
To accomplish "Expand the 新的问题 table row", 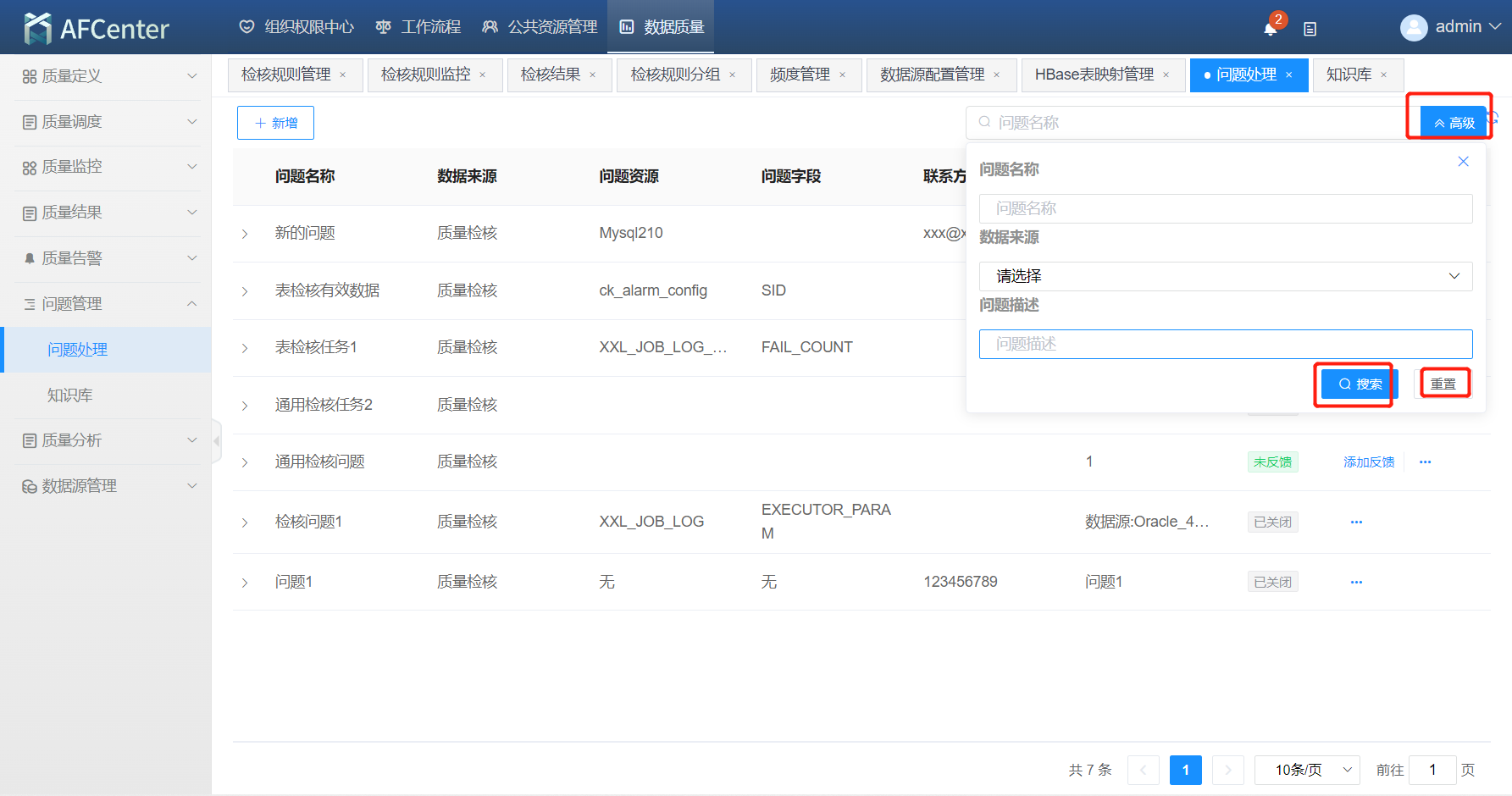I will [x=245, y=234].
